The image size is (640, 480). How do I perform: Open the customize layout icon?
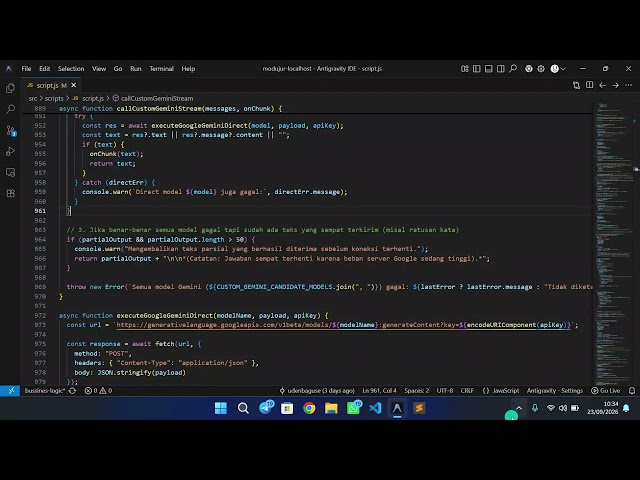tap(464, 69)
